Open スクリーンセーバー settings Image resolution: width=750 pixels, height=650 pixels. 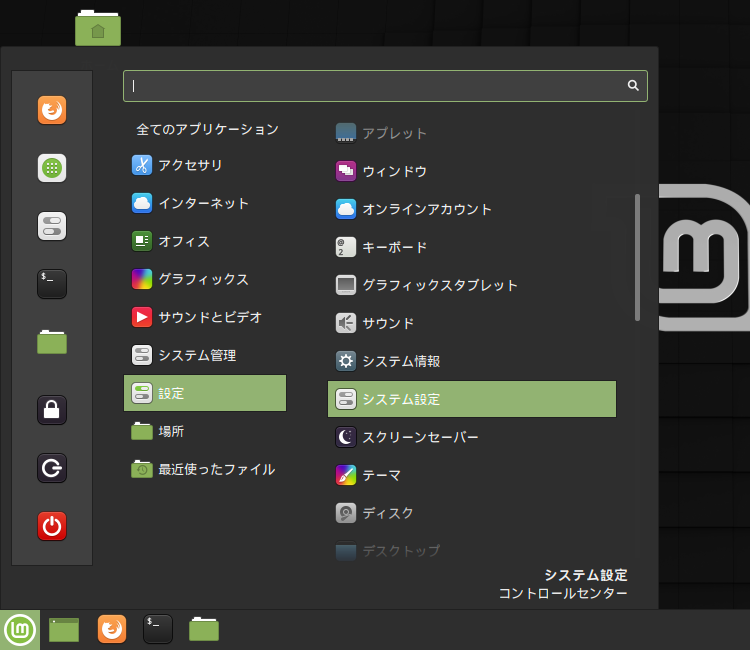click(x=472, y=437)
